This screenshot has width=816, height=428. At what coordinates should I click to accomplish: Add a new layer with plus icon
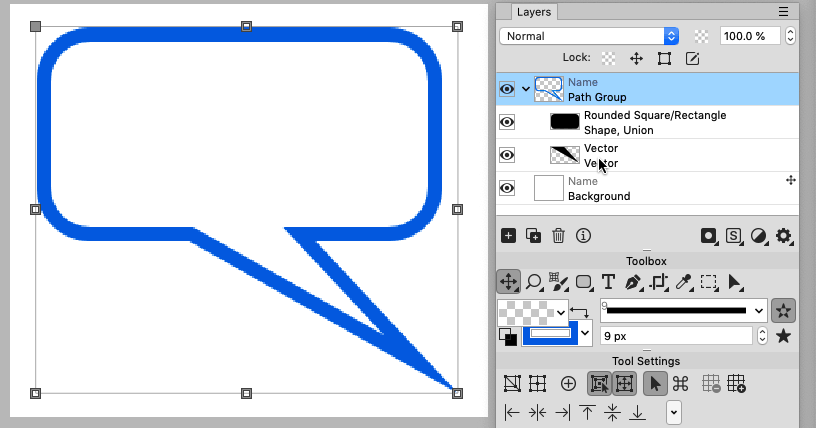(508, 236)
